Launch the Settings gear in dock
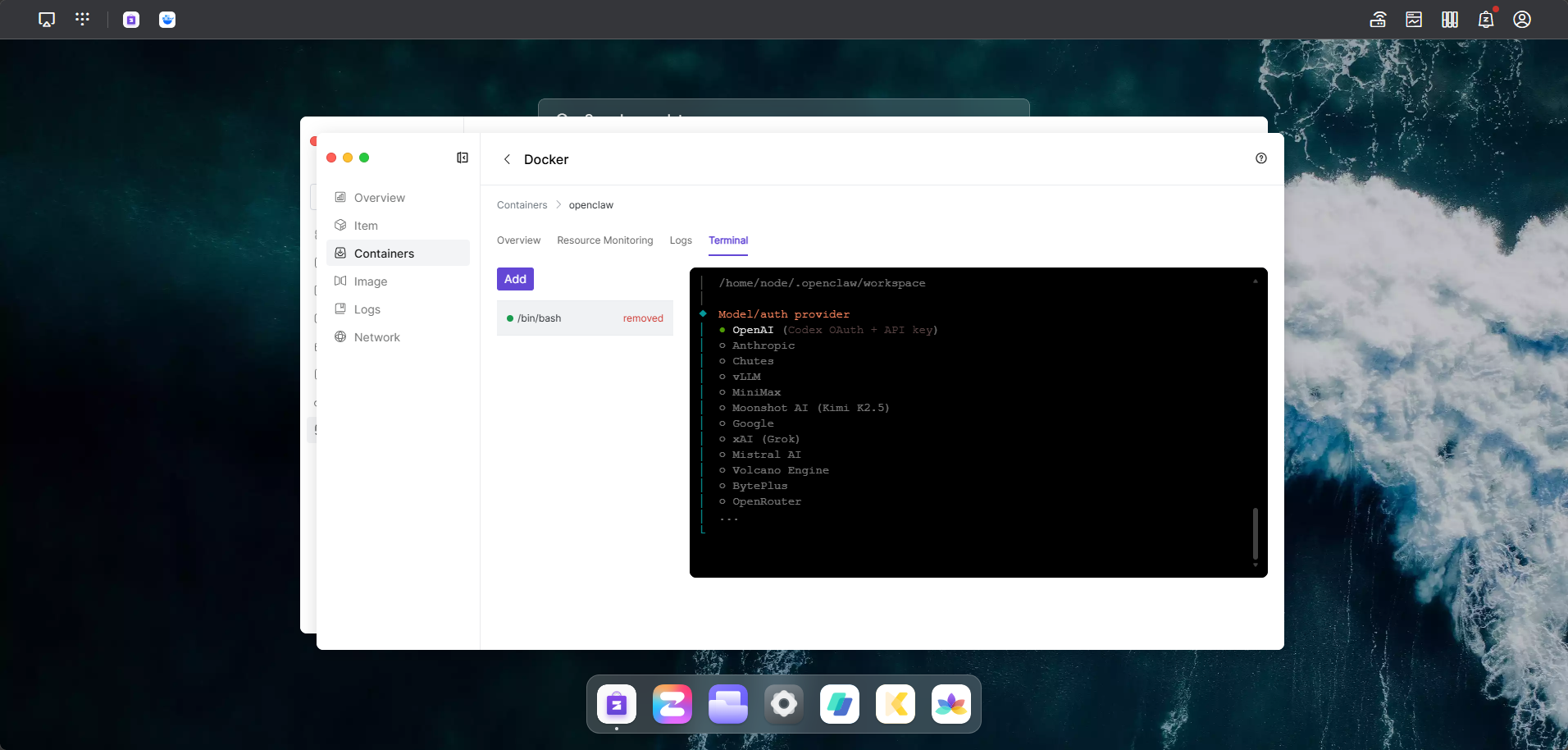 784,704
